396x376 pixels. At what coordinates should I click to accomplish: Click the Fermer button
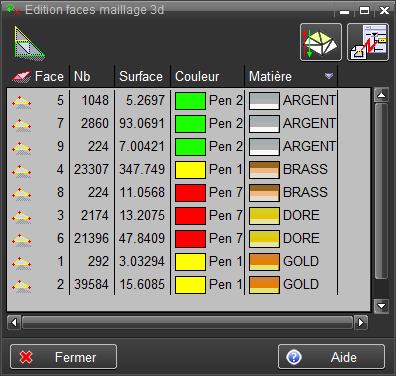tap(63, 357)
